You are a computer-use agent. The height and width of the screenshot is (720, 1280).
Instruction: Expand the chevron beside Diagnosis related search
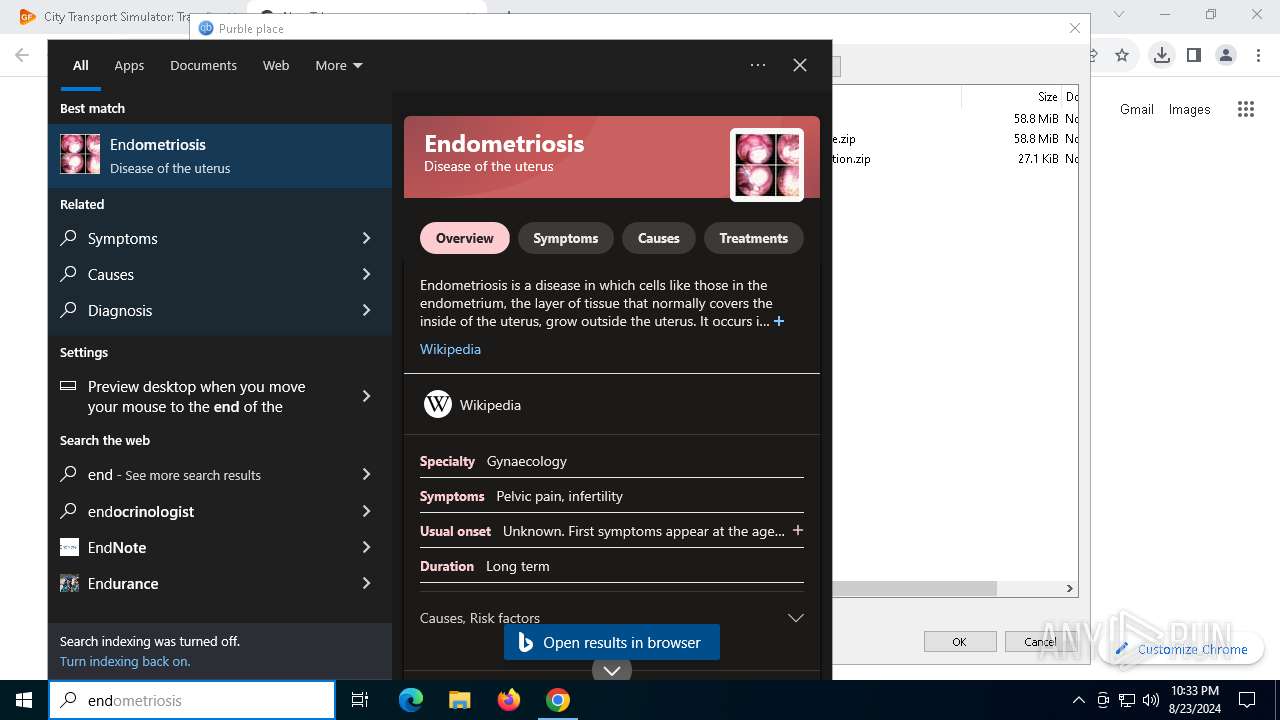pyautogui.click(x=366, y=310)
